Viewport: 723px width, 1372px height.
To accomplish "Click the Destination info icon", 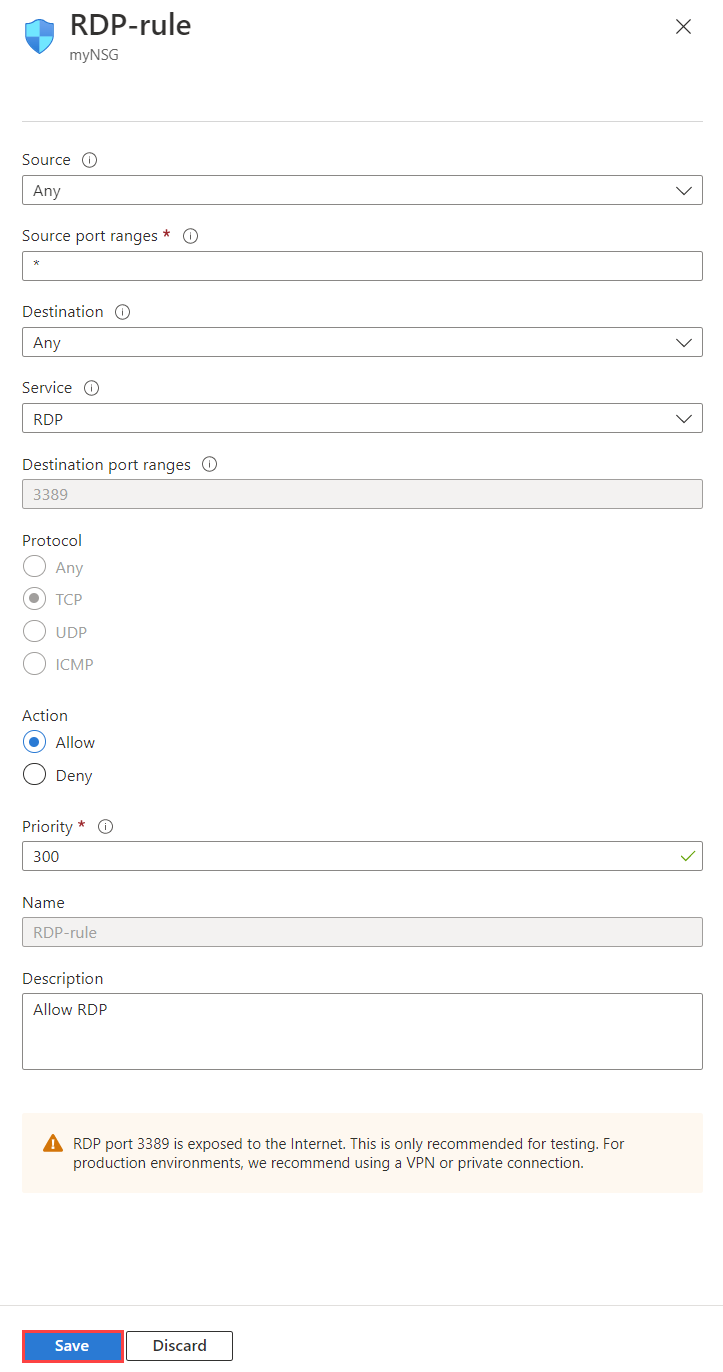I will [122, 311].
